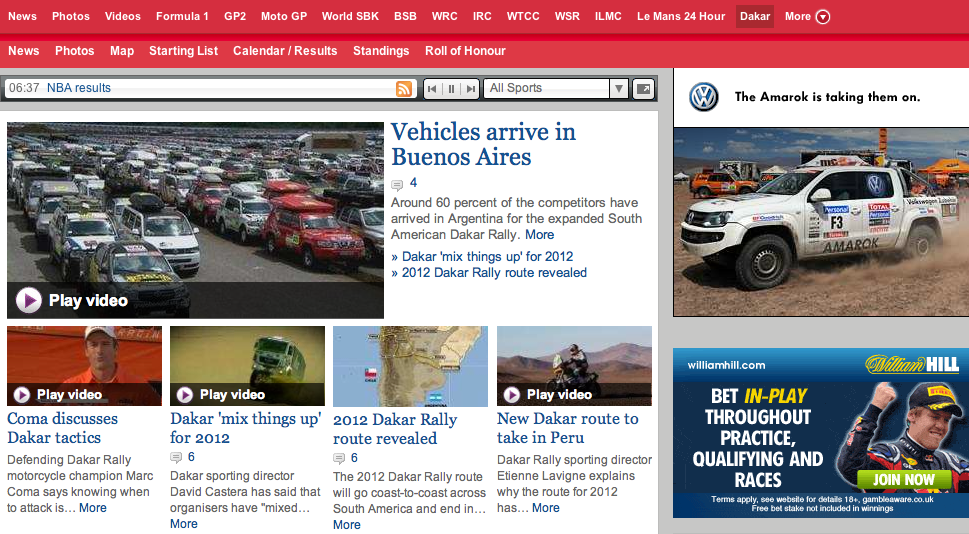Screen dimensions: 969x534
Task: Click More under New Dakar route Peru story
Action: click(546, 508)
